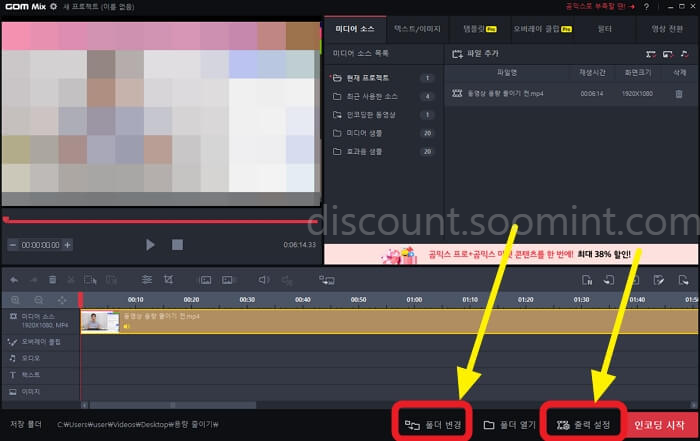Select the video clip thumbnail on timeline
The width and height of the screenshot is (700, 441).
[100, 321]
